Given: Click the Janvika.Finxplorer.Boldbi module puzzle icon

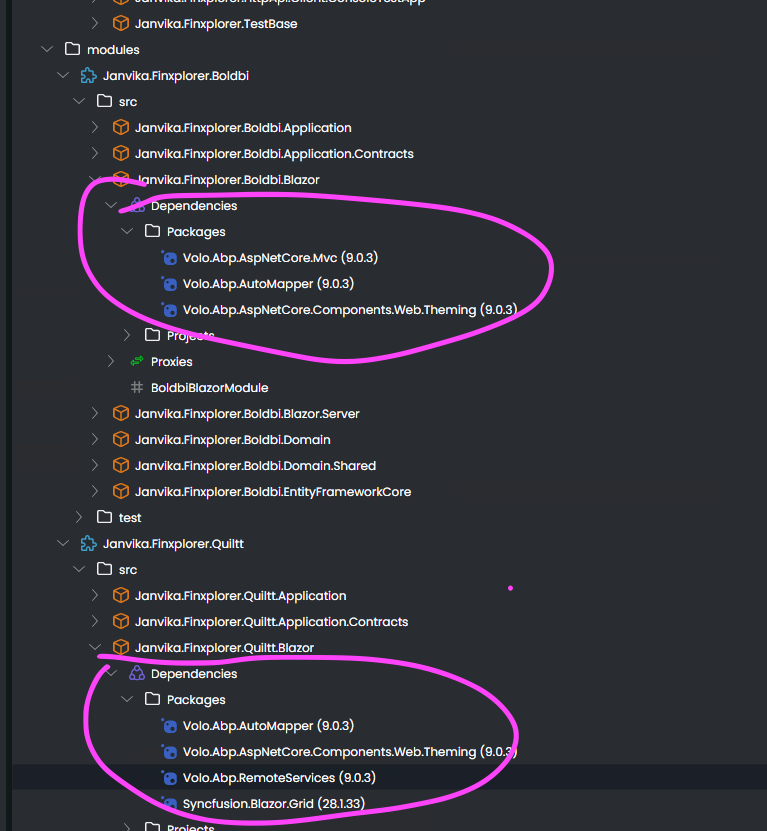Looking at the screenshot, I should [88, 76].
